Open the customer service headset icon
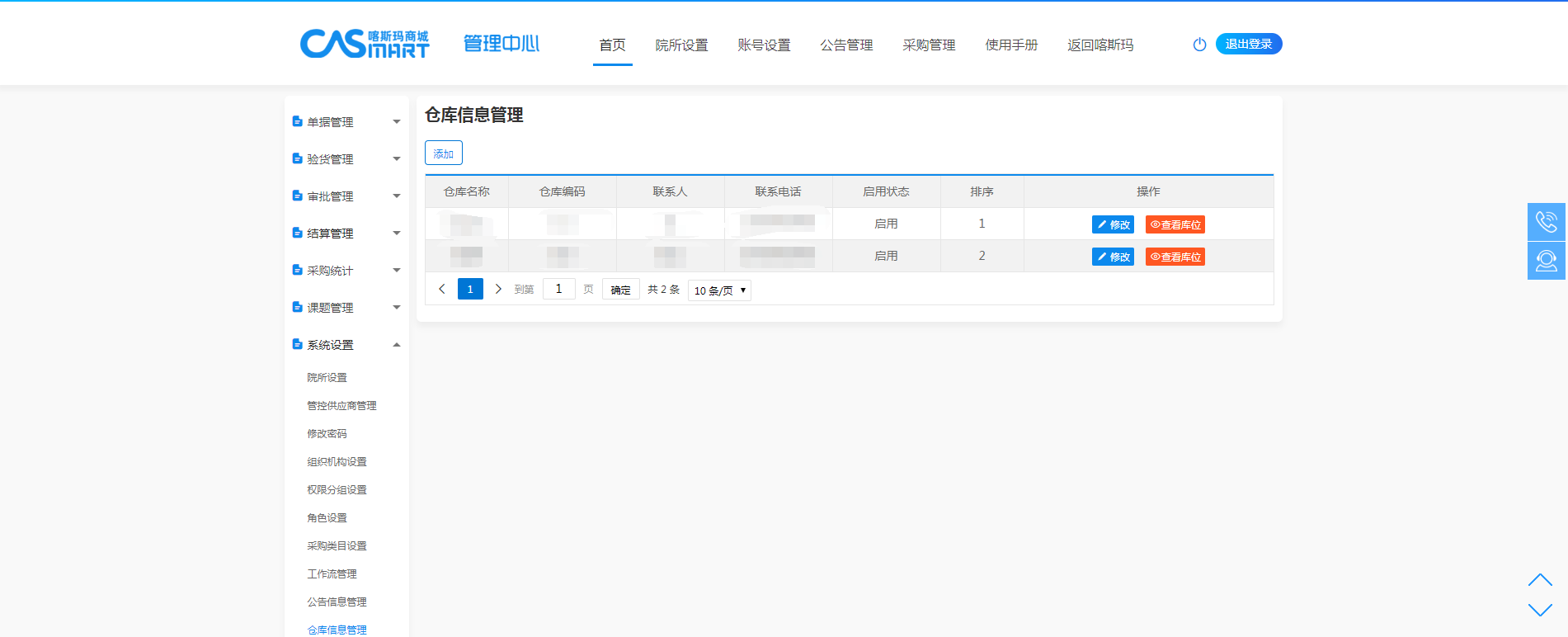This screenshot has height=637, width=1568. (1546, 261)
